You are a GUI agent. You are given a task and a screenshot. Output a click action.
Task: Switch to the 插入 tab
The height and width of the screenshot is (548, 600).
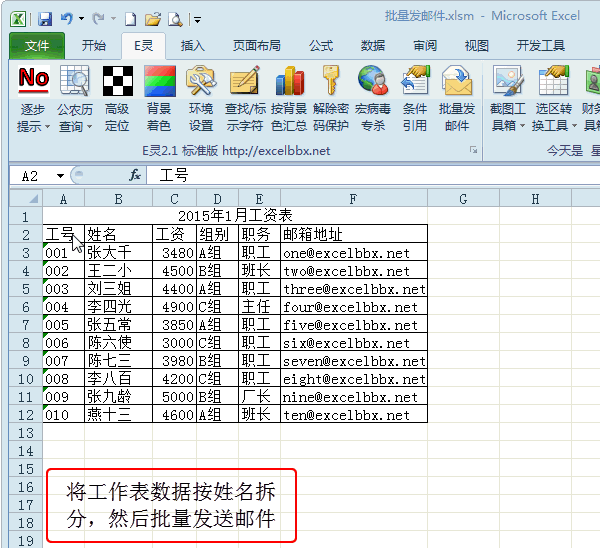click(192, 46)
